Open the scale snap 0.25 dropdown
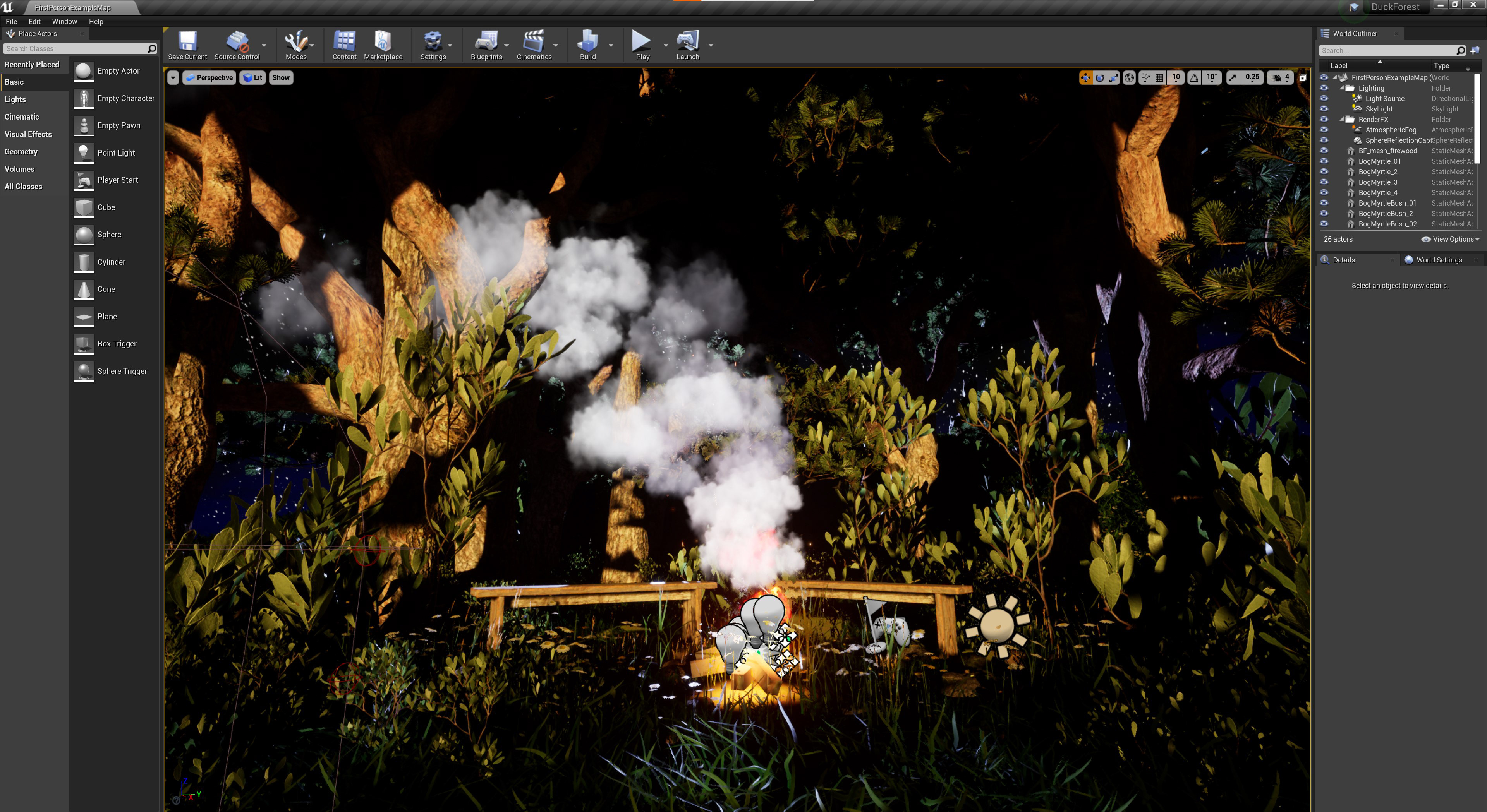This screenshot has height=812, width=1487. [x=1252, y=78]
